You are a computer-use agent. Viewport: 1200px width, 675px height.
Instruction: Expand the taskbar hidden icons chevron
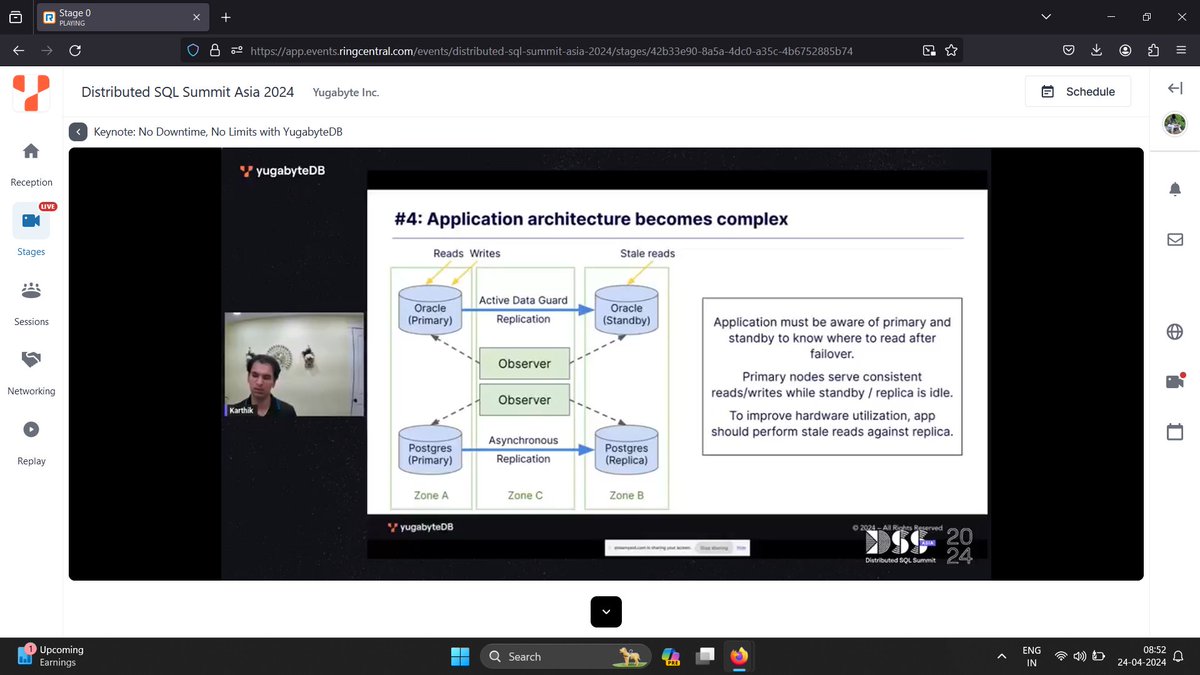pos(1001,656)
